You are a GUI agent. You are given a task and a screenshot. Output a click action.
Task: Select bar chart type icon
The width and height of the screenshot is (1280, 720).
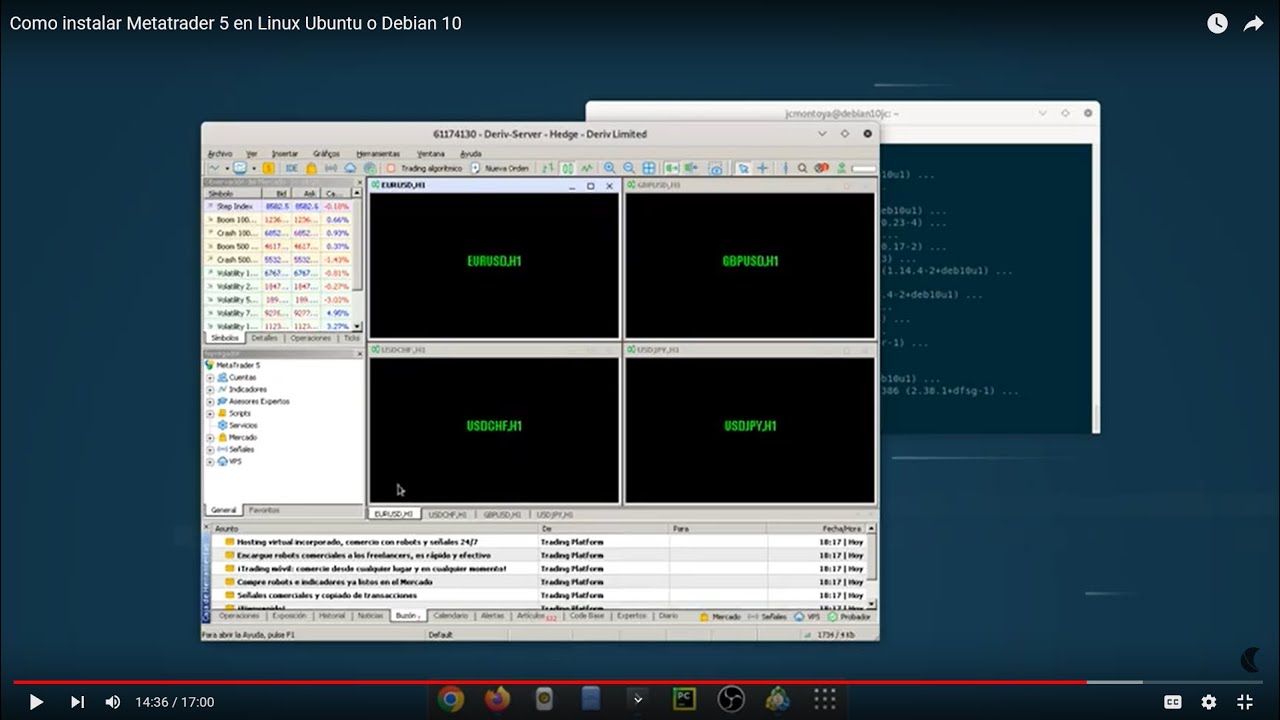click(x=547, y=168)
